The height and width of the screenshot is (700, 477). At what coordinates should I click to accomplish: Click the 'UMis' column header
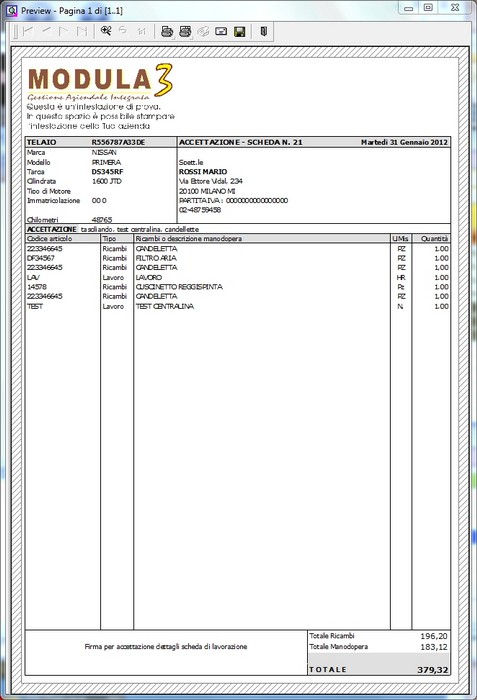pos(400,238)
